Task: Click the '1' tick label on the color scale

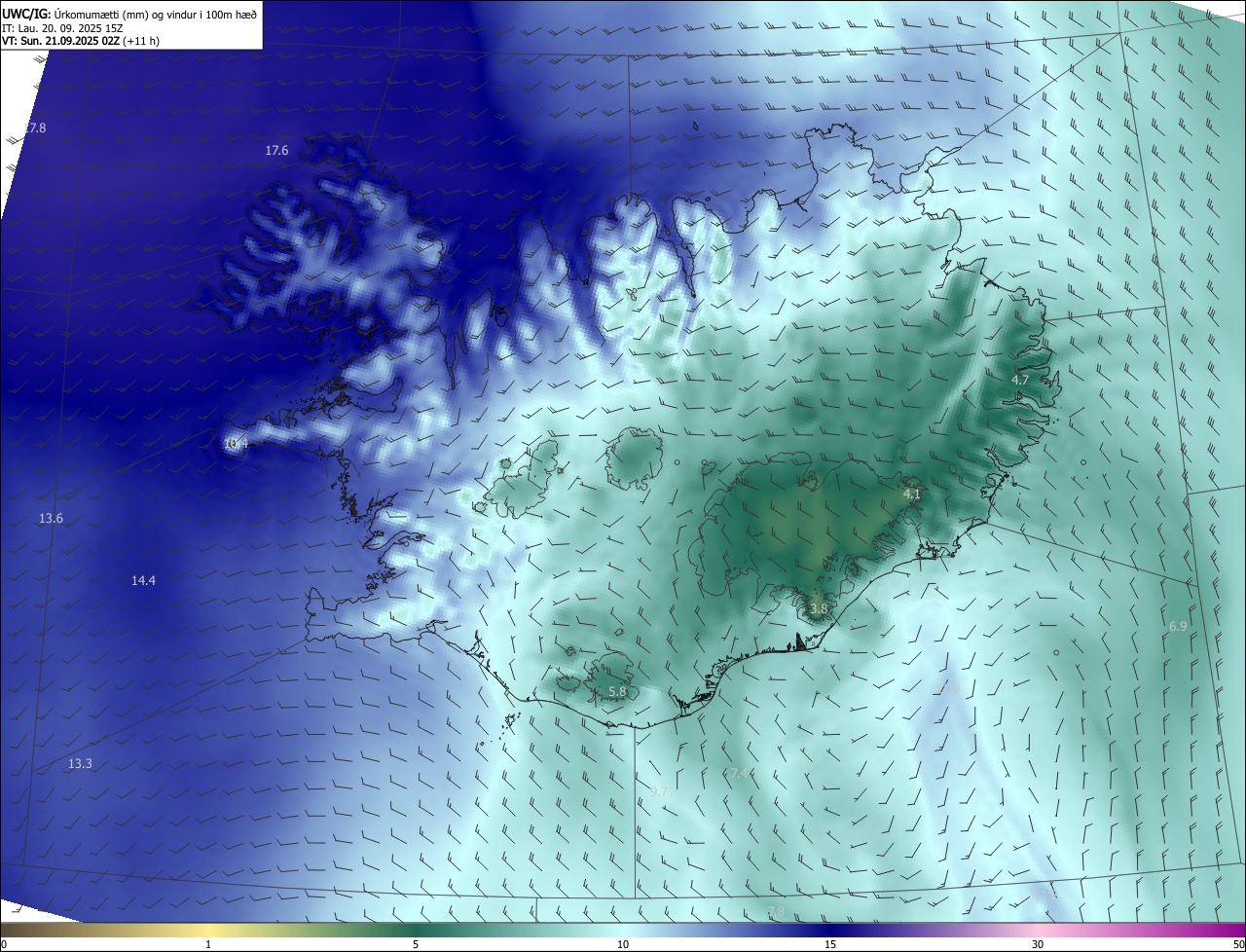Action: point(208,945)
